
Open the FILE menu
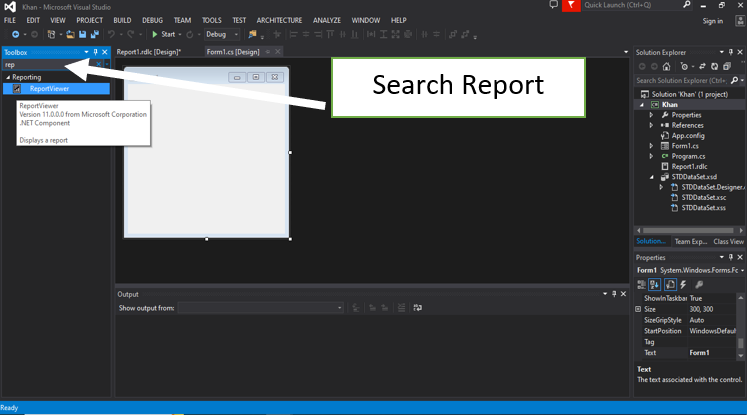pos(10,20)
